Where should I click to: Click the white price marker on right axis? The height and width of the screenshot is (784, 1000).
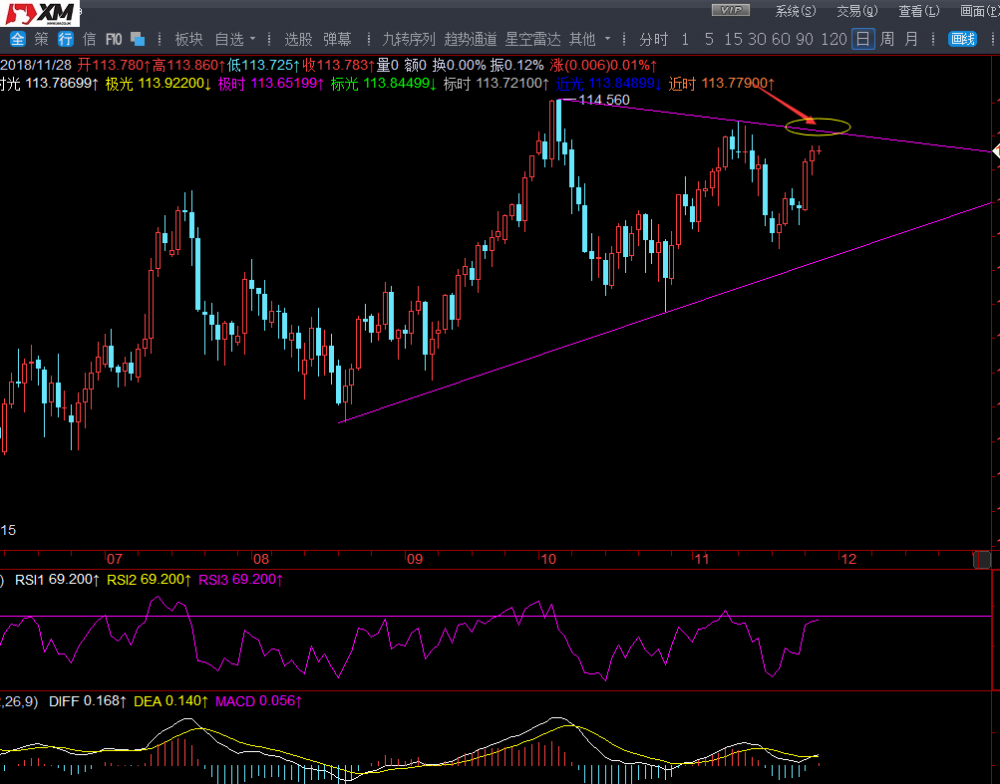(996, 152)
